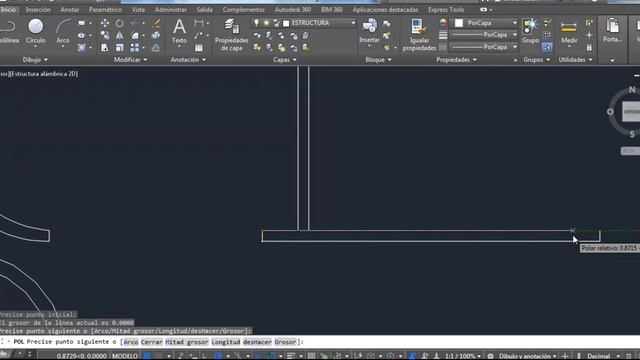Switch to the Administrar tab
The width and height of the screenshot is (640, 360).
pyautogui.click(x=171, y=9)
